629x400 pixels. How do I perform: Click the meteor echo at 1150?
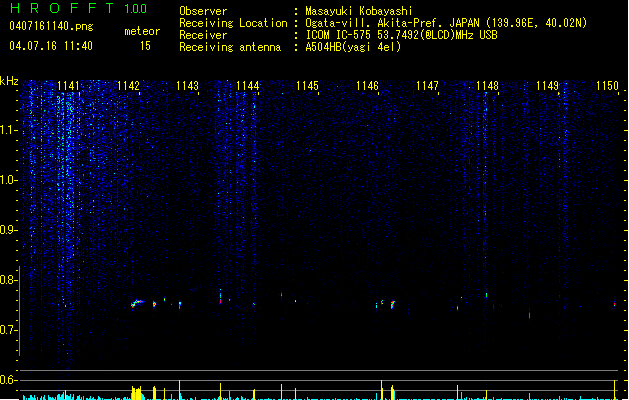point(614,304)
